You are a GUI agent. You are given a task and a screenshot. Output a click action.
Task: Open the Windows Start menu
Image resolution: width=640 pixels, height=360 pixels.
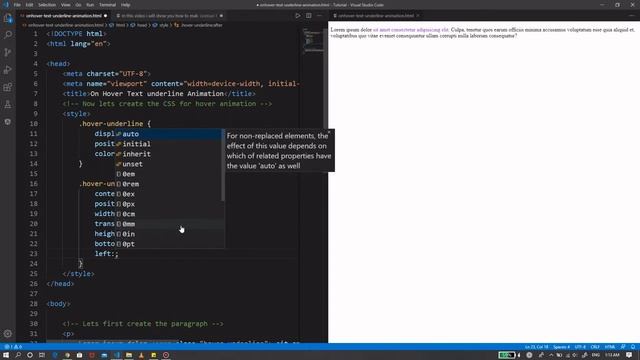coord(6,356)
